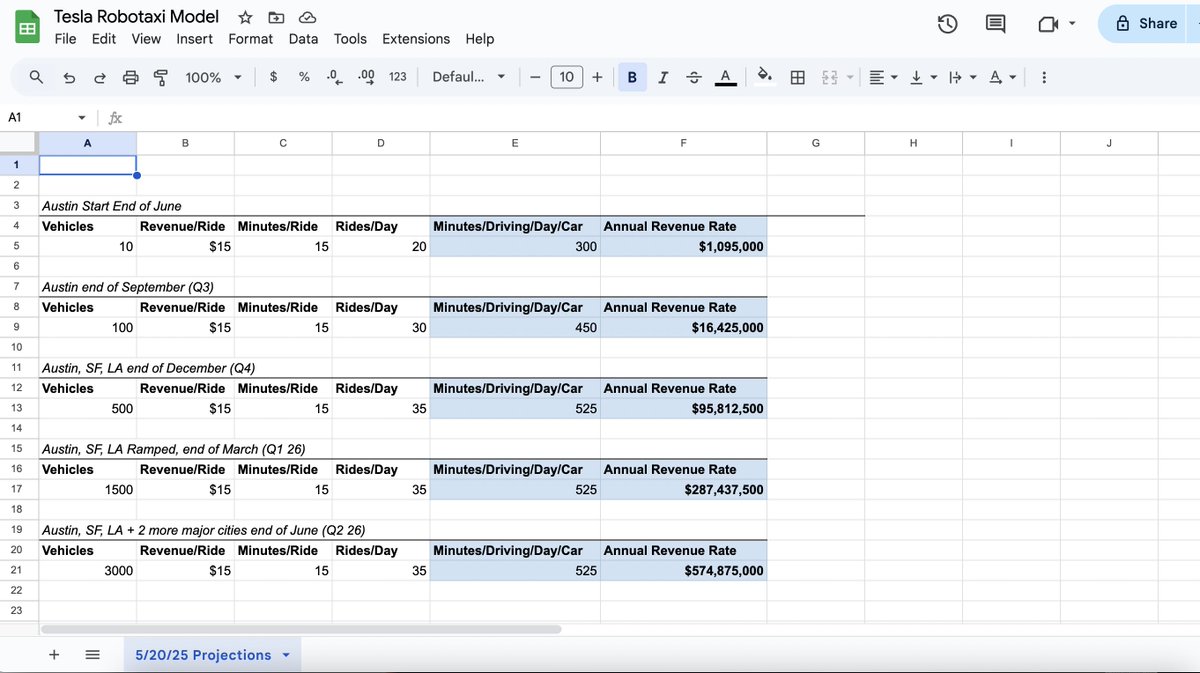Open the File menu
Viewport: 1200px width, 673px height.
pyautogui.click(x=65, y=39)
